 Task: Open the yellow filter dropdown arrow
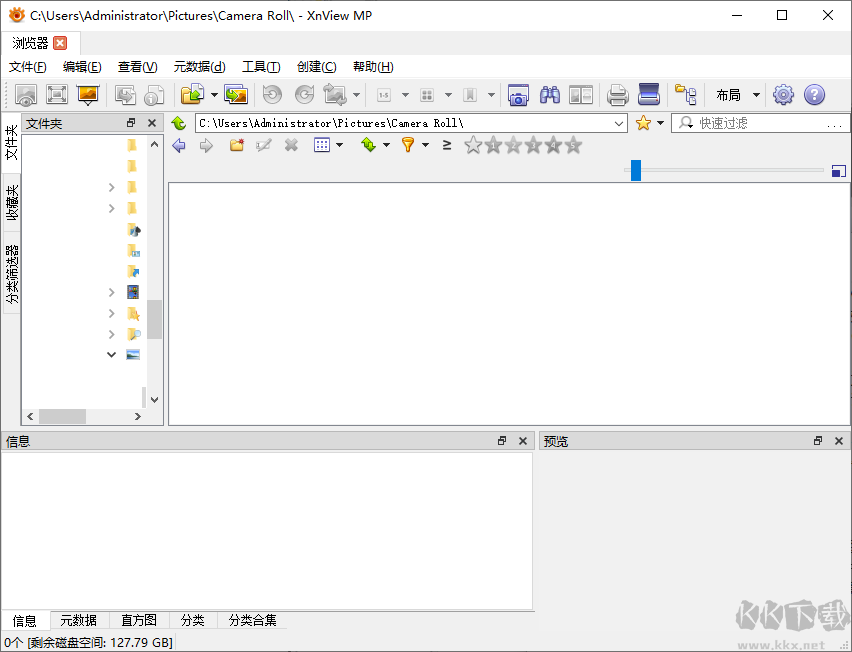tap(425, 145)
